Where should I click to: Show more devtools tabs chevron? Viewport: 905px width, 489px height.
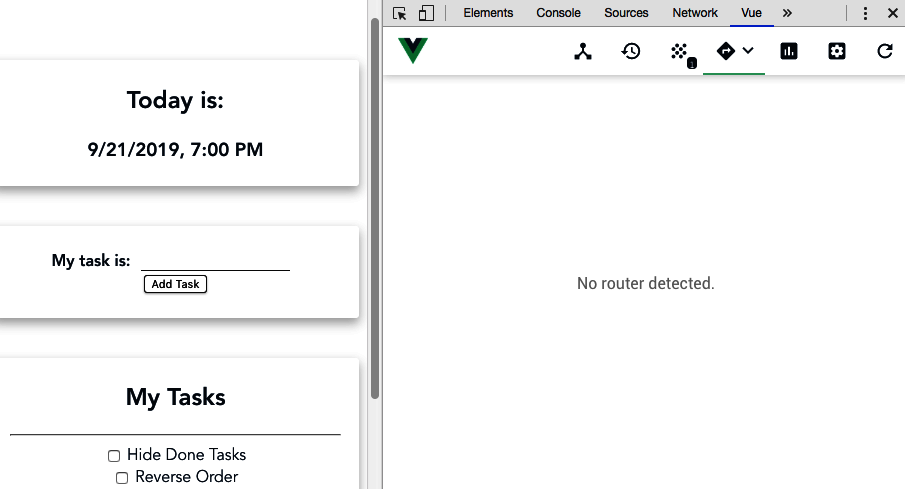[x=787, y=13]
